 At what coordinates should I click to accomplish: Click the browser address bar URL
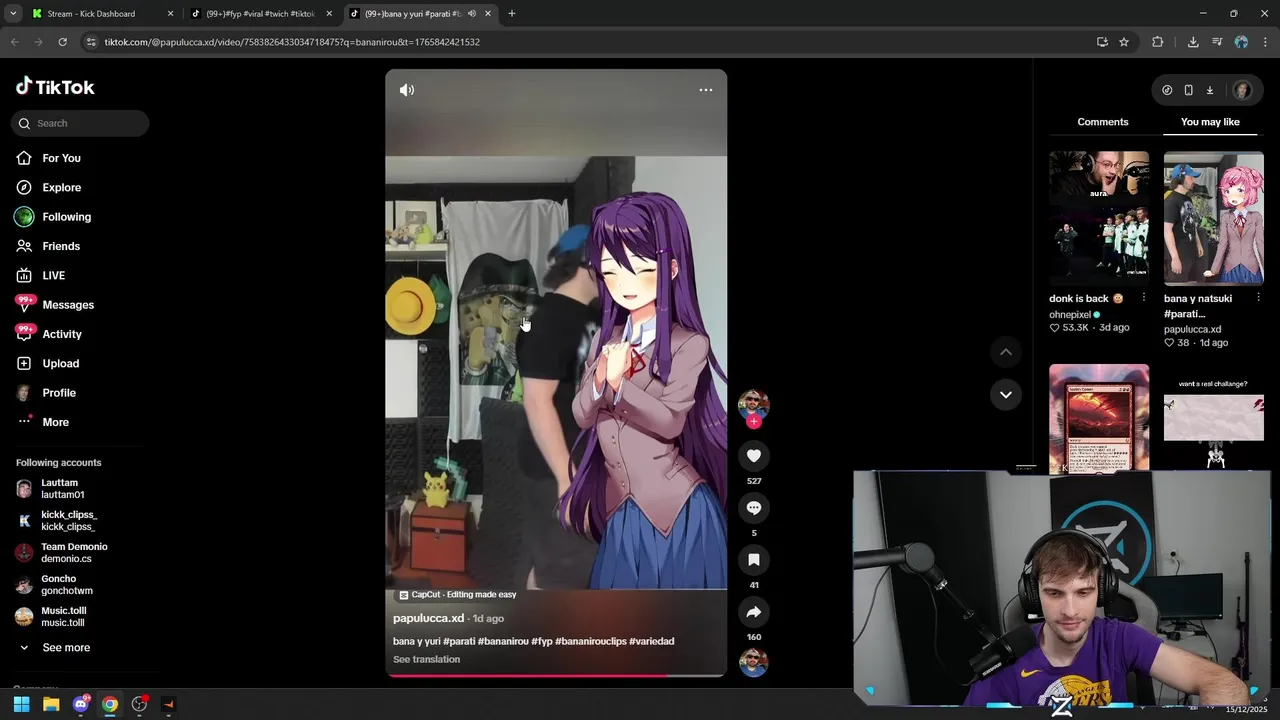292,42
